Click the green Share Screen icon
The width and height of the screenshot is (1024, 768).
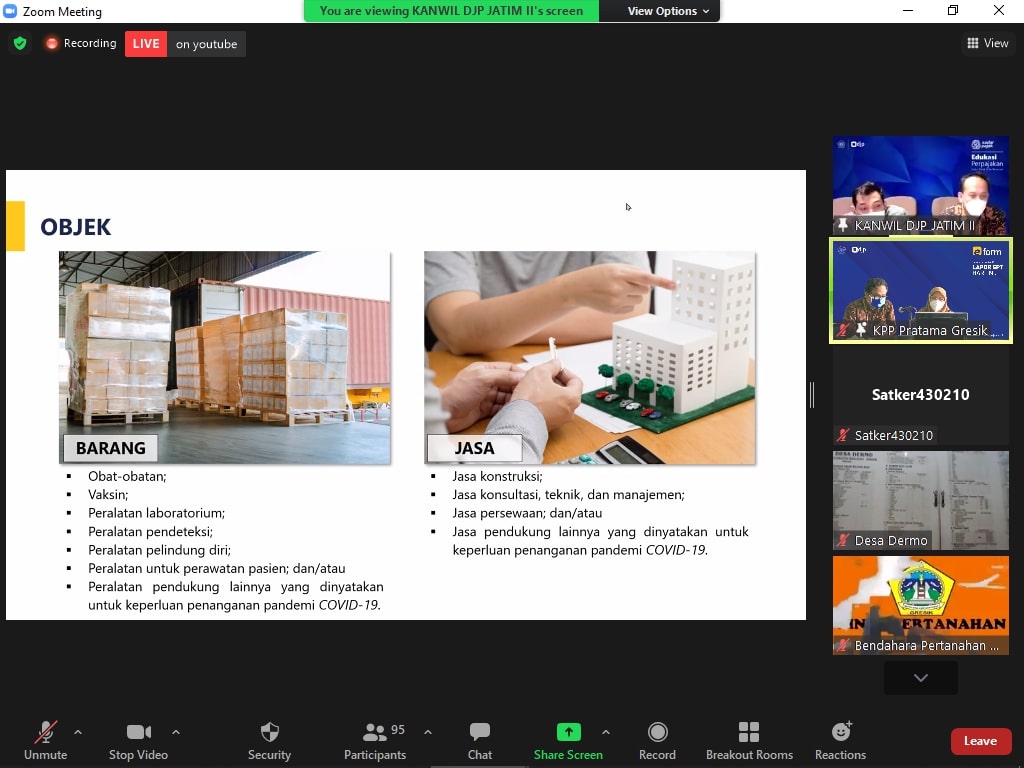click(568, 732)
